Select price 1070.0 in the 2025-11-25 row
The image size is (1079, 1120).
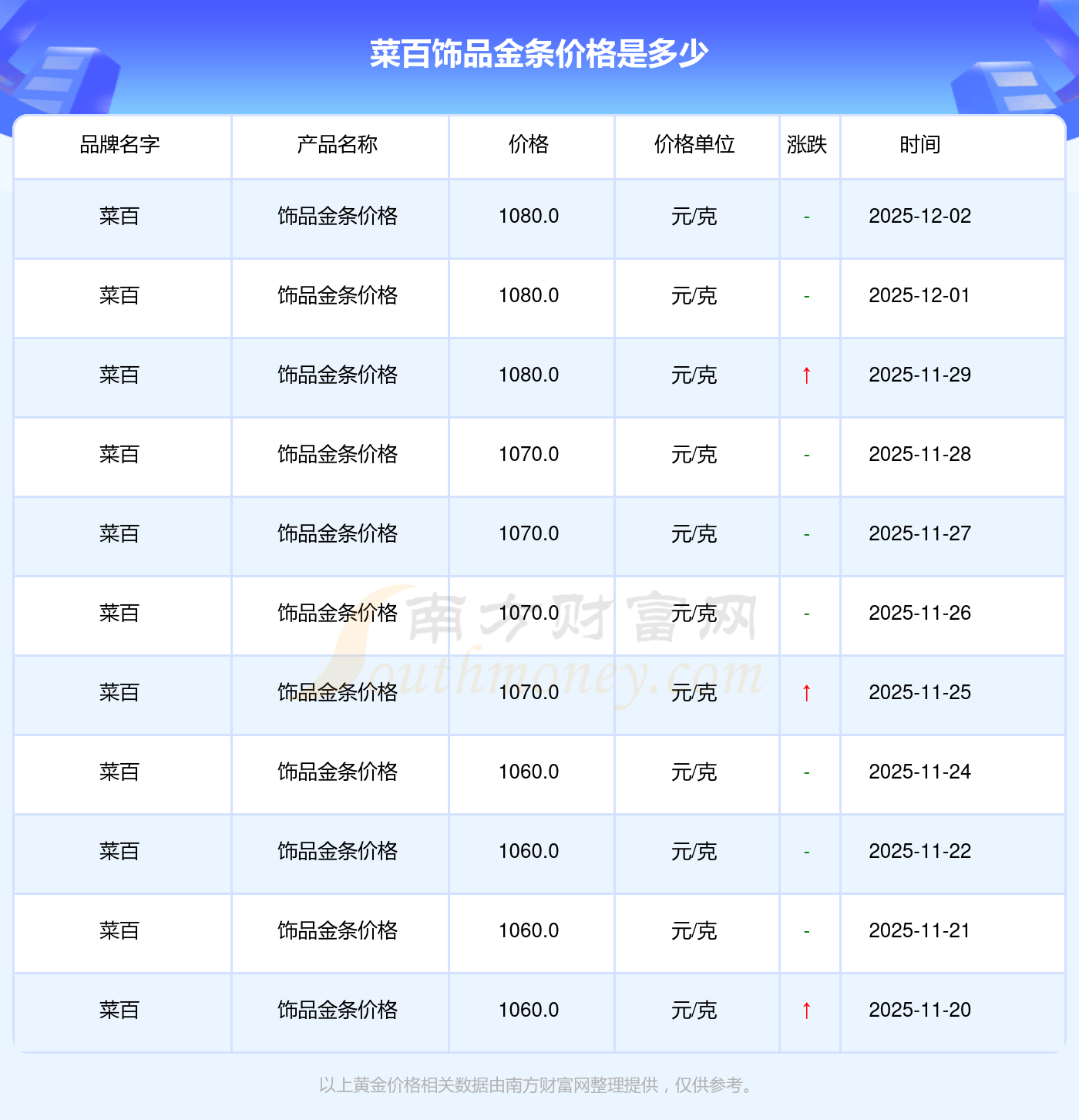pyautogui.click(x=529, y=693)
